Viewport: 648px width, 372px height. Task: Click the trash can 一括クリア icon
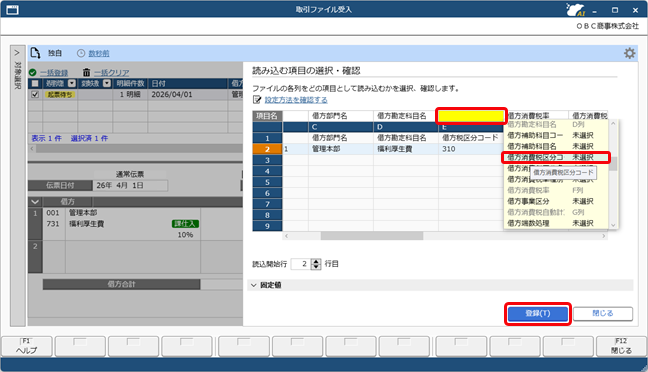tap(86, 72)
